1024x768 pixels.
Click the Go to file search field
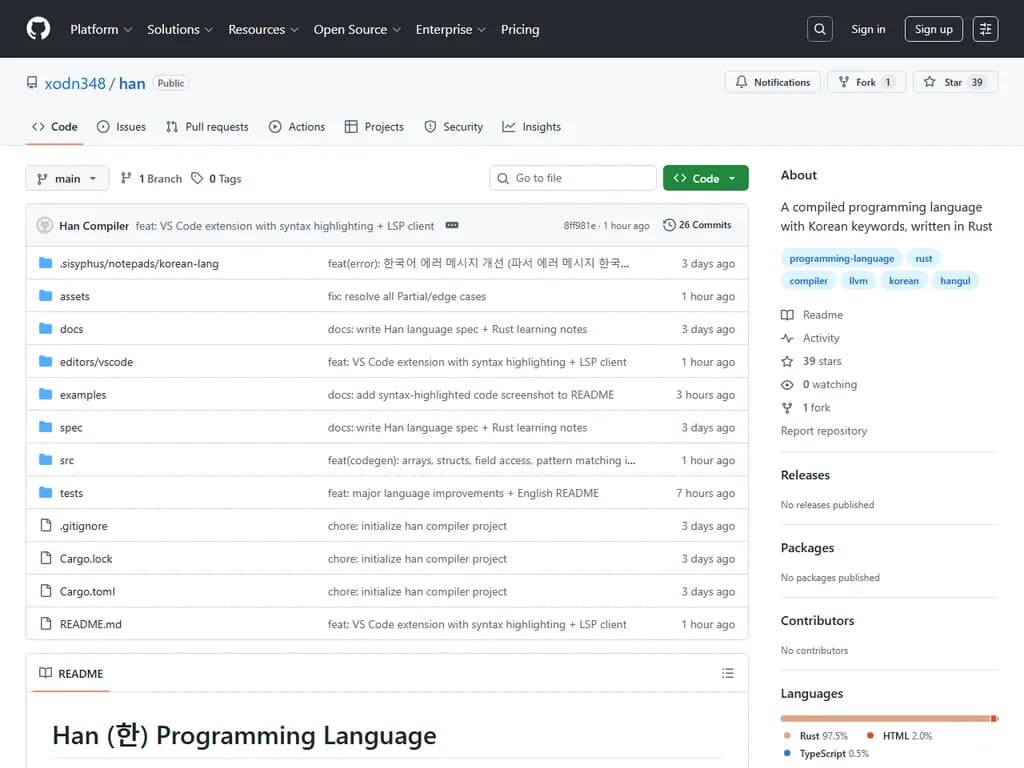point(572,178)
